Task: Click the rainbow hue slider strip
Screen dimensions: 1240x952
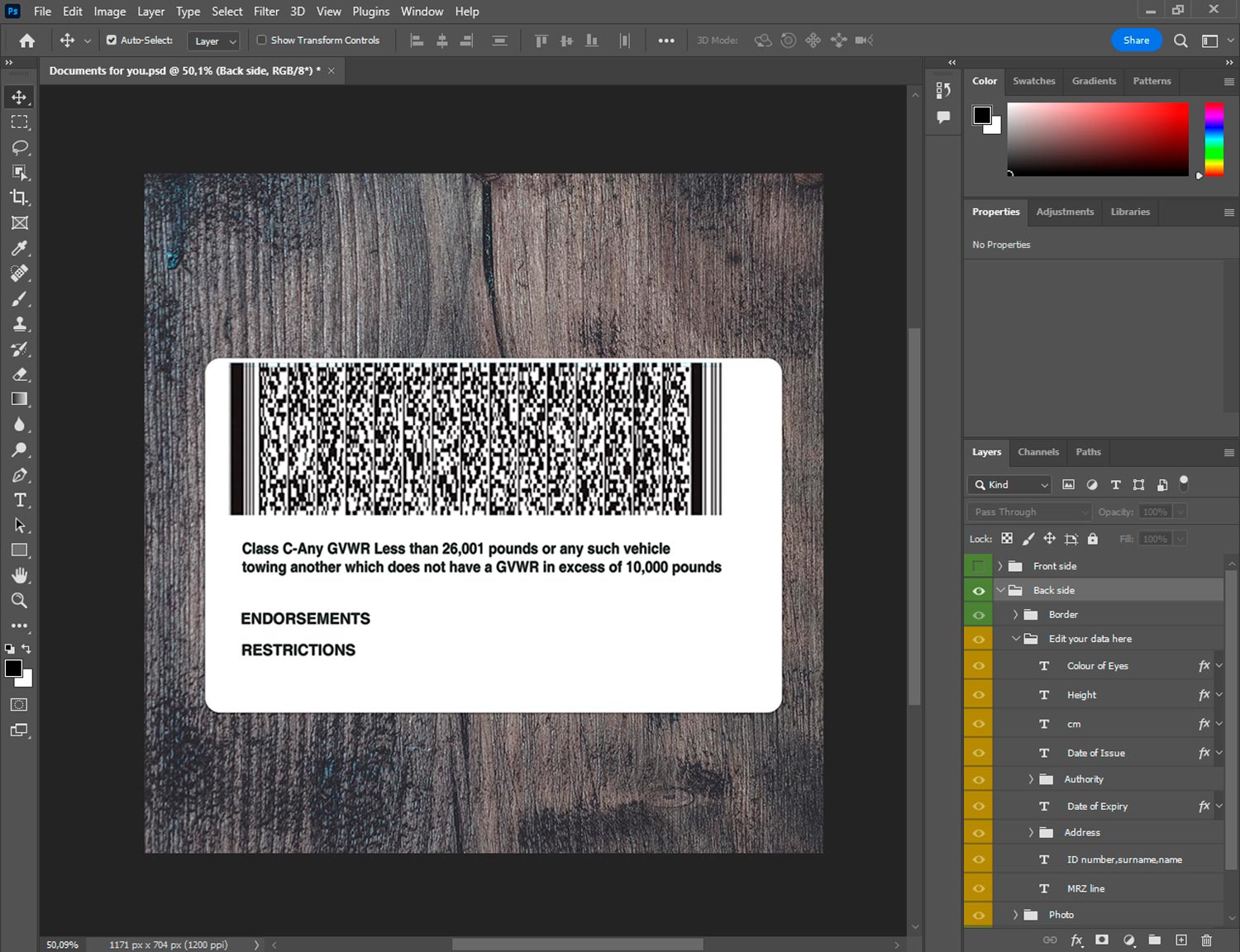Action: click(x=1213, y=139)
